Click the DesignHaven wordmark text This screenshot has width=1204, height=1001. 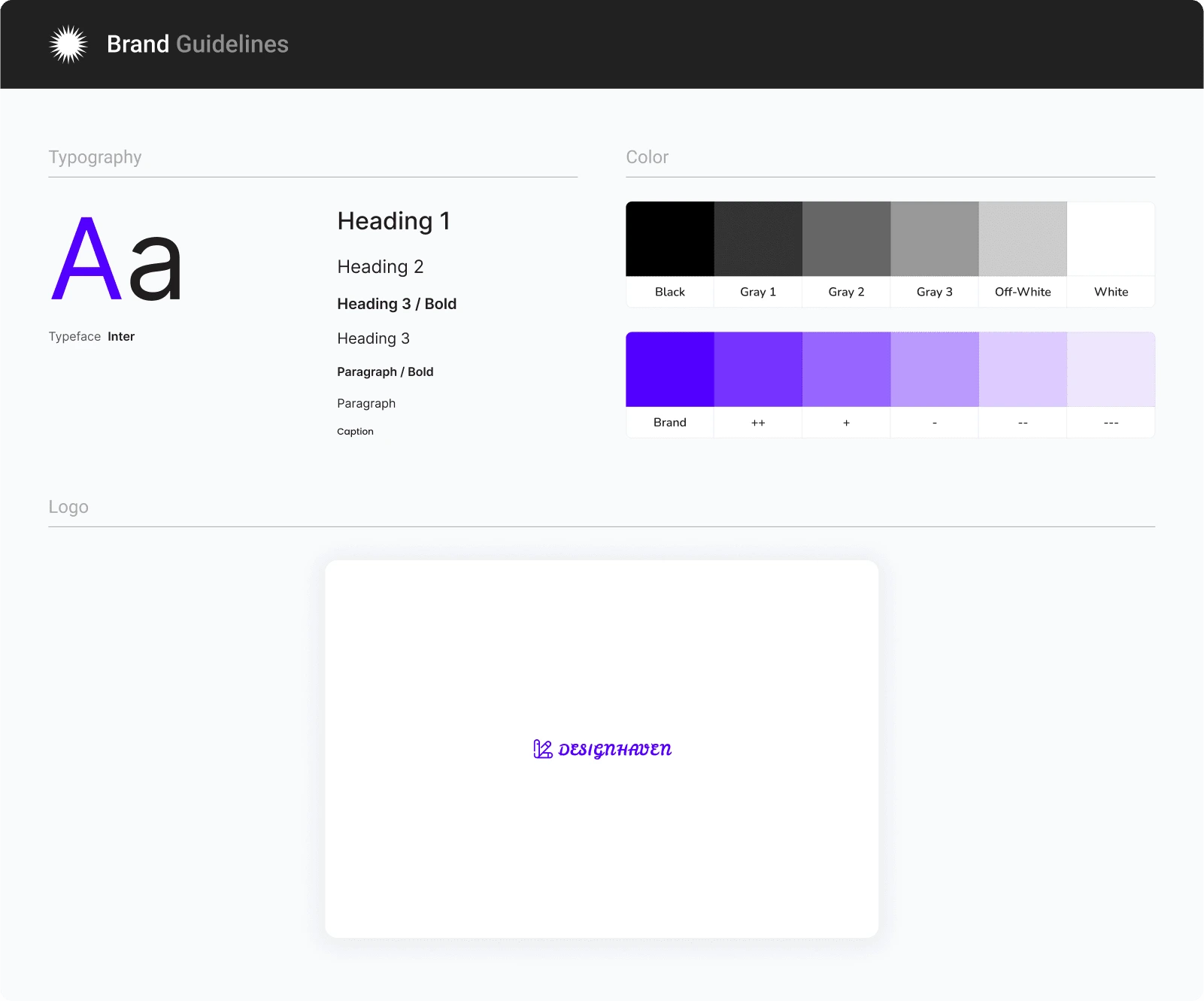[x=615, y=750]
